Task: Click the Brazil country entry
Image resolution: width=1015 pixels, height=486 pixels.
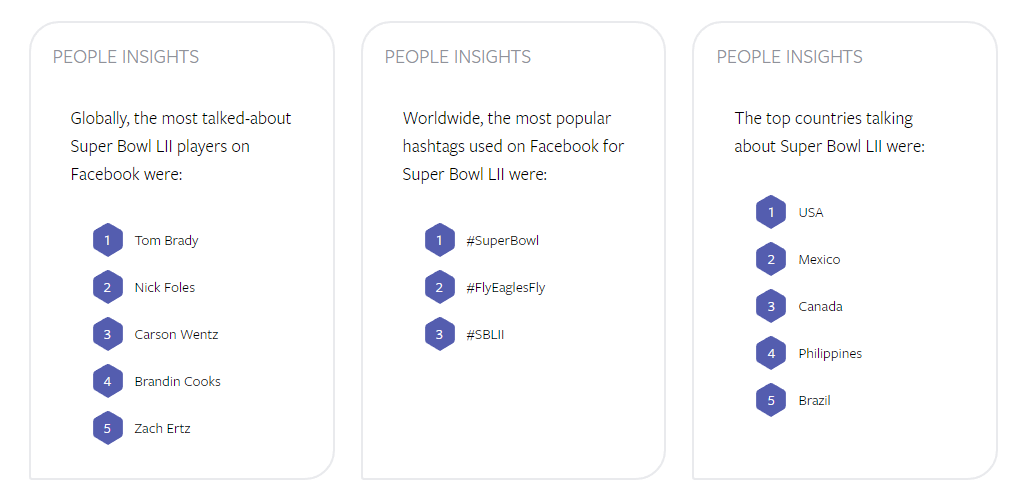Action: [x=814, y=400]
